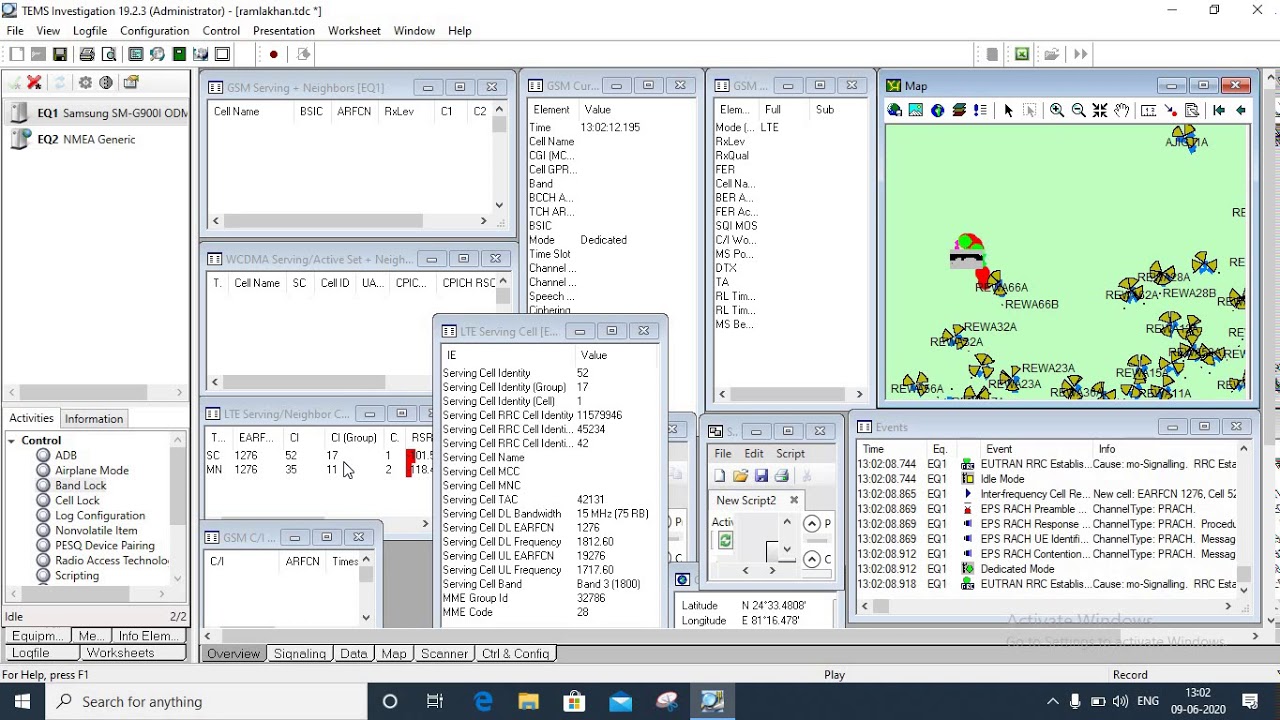Click the red X deactivate equipment icon
This screenshot has height=720, width=1280.
(x=35, y=83)
